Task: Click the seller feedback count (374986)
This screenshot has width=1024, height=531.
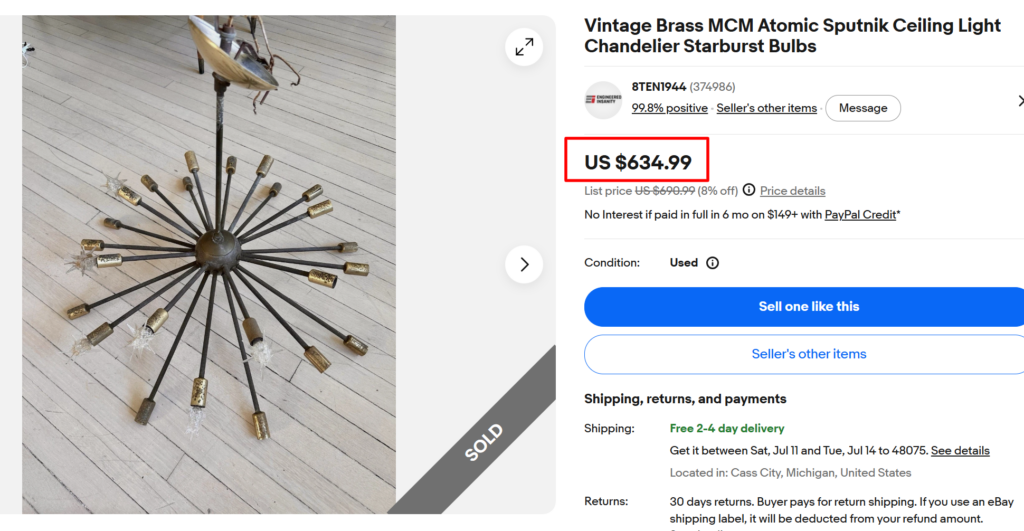Action: point(712,87)
